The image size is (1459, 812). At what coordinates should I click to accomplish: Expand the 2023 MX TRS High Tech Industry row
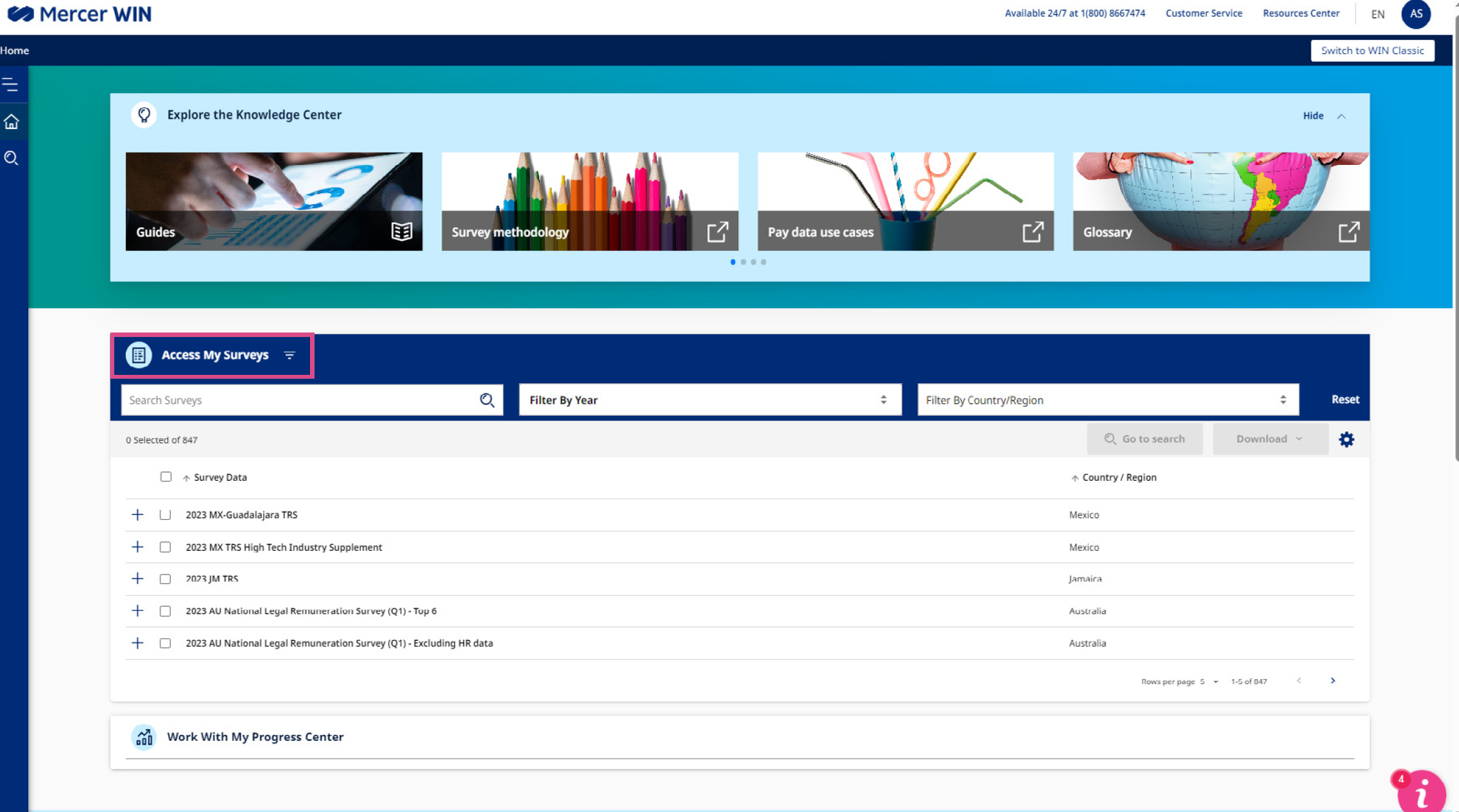[x=137, y=546]
